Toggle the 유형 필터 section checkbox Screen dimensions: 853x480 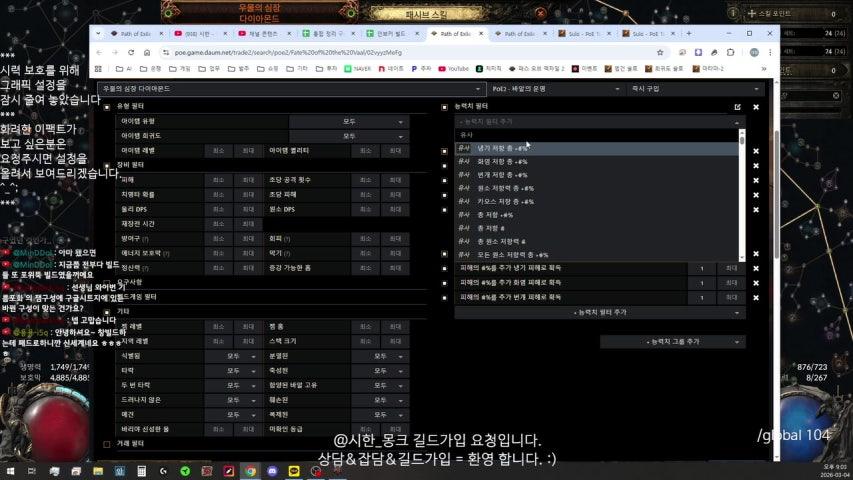(107, 107)
